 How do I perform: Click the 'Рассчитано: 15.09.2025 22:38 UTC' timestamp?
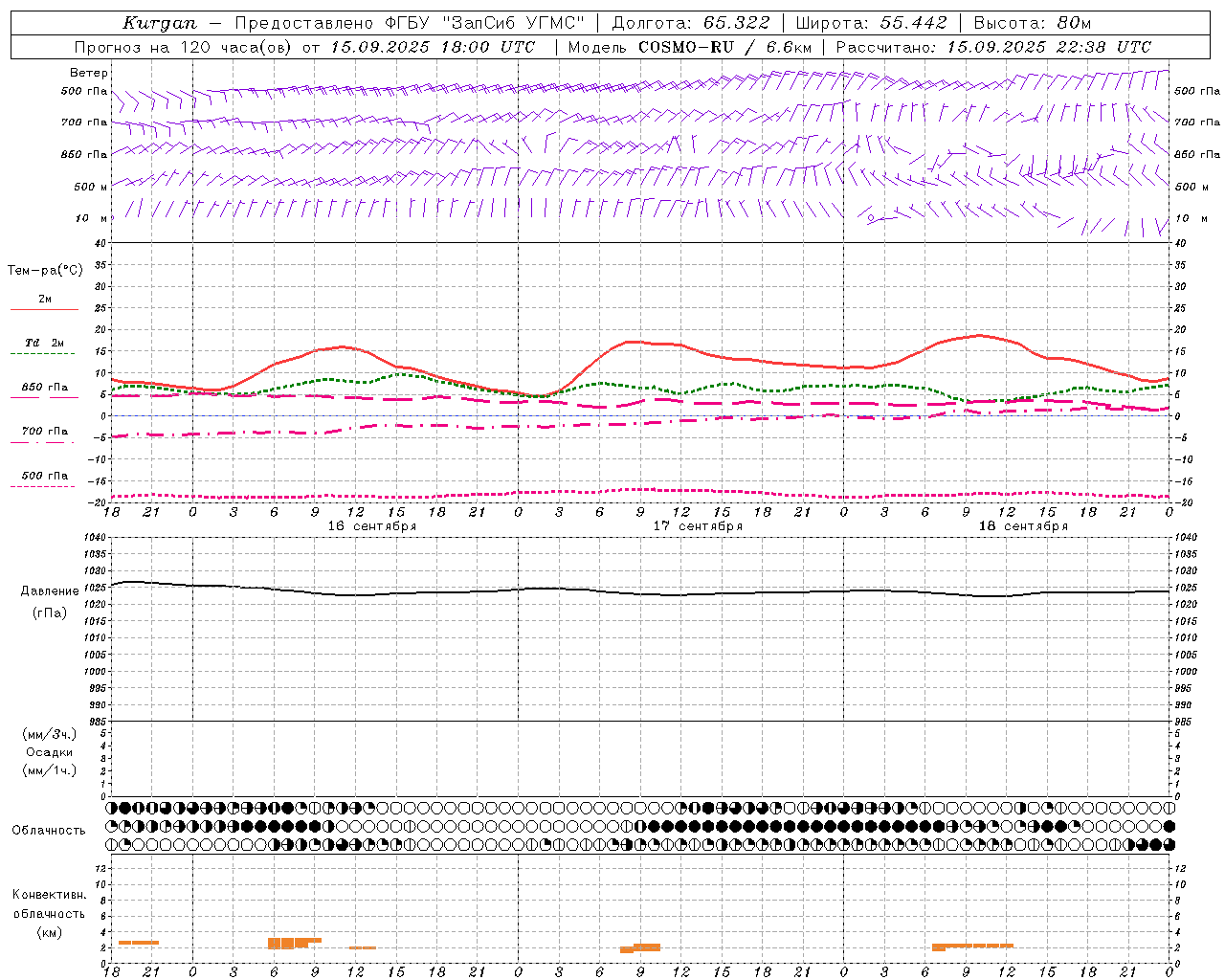[993, 47]
